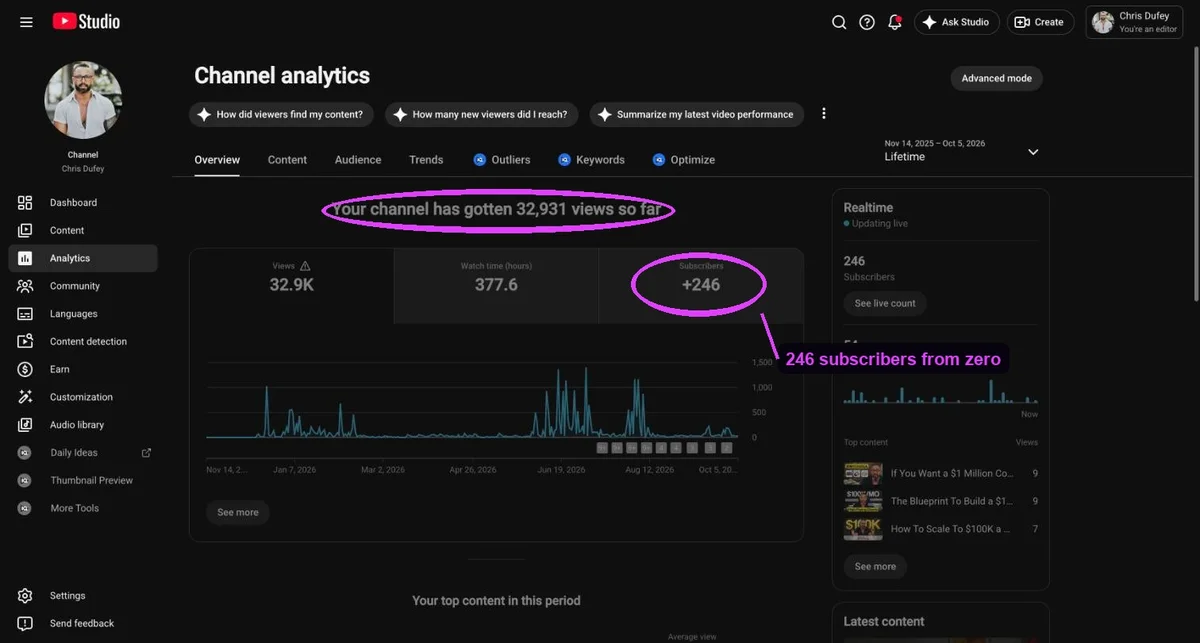Open the three-dot menu beside suggestion chips
Screen dimensions: 1200x643
pos(824,114)
